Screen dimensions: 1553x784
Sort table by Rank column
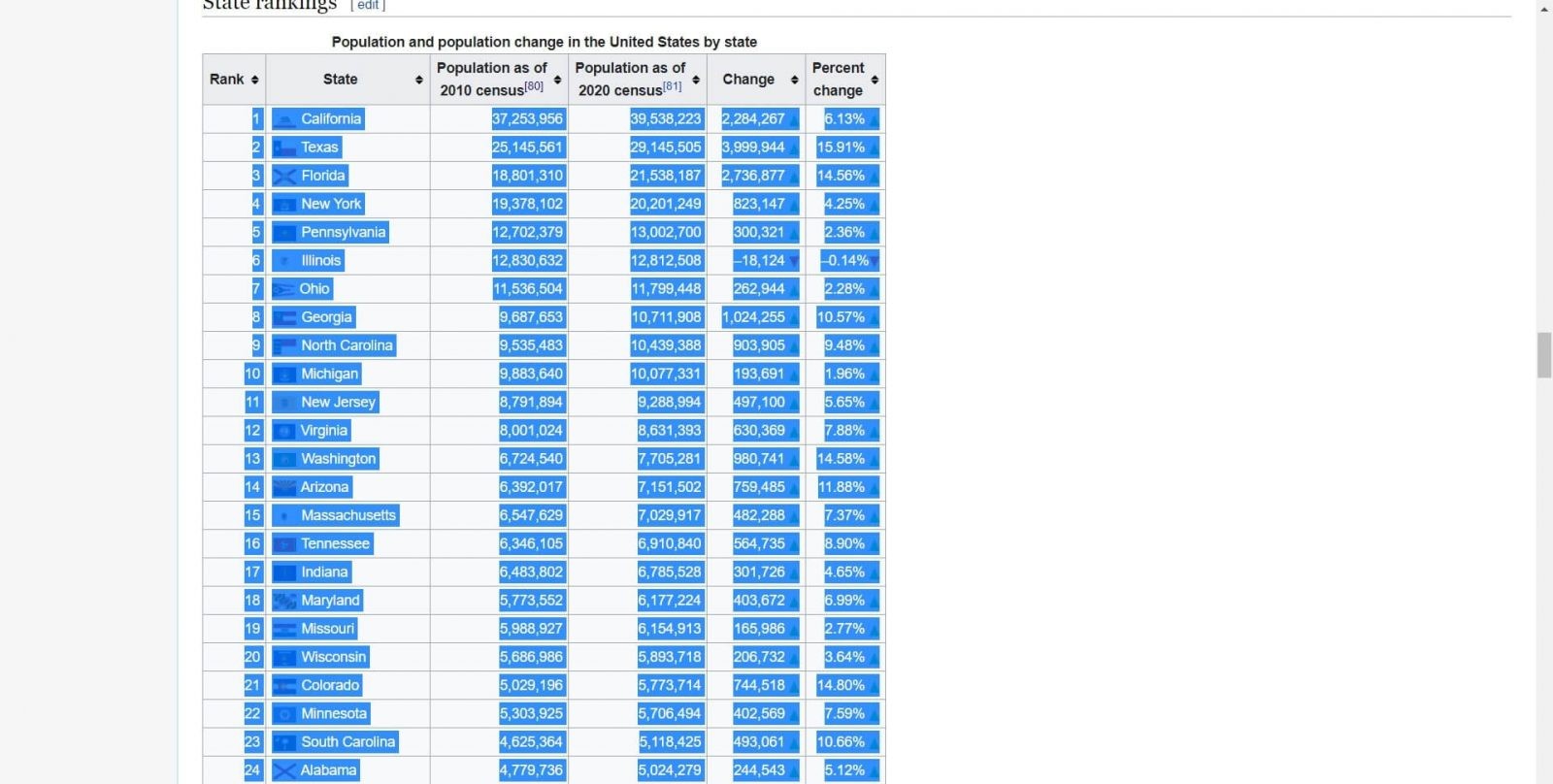[254, 80]
